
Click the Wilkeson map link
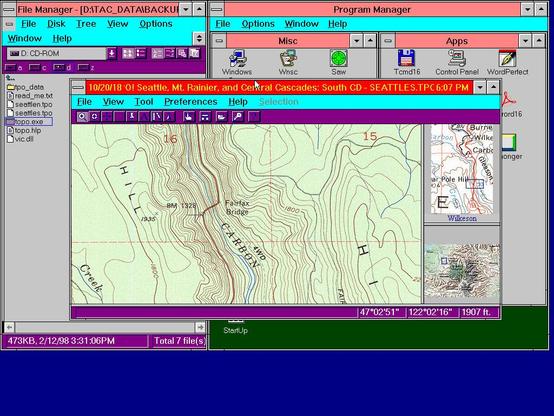point(462,218)
